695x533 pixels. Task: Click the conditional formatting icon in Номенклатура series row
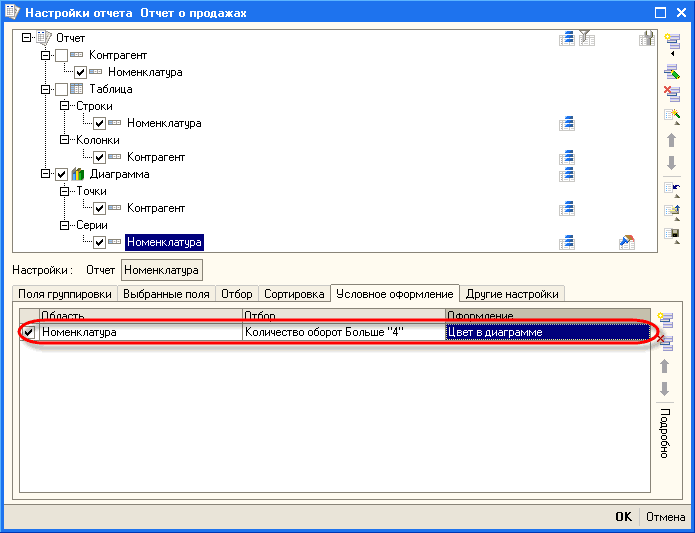(627, 242)
